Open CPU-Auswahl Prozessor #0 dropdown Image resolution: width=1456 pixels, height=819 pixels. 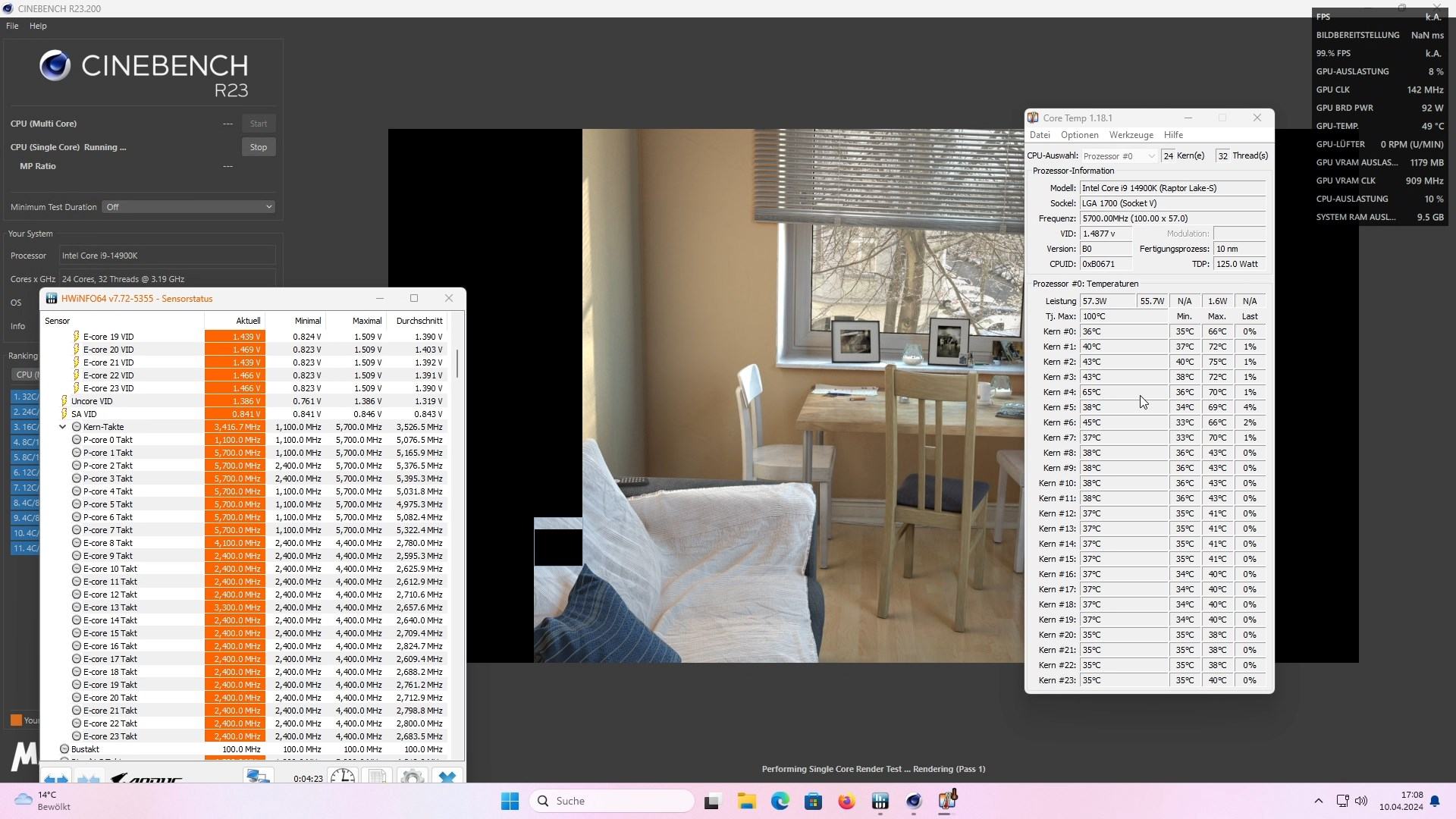[x=1119, y=156]
